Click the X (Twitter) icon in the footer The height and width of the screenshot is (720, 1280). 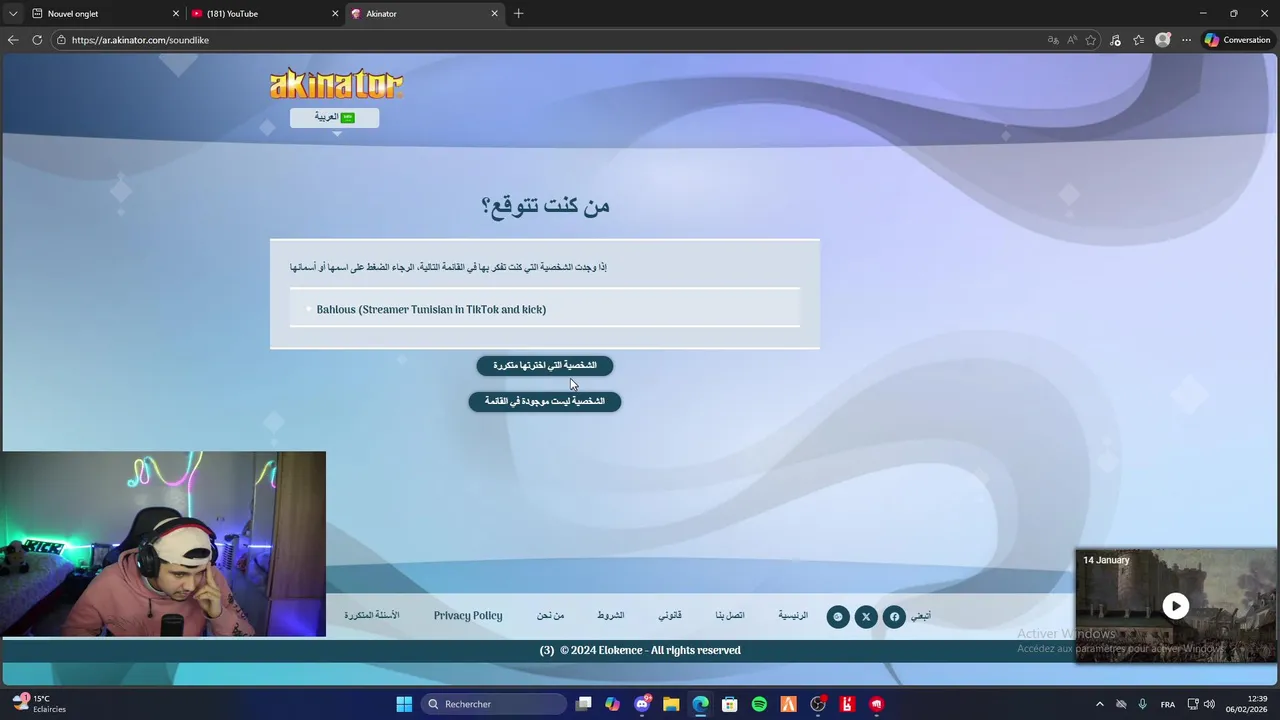[x=866, y=617]
